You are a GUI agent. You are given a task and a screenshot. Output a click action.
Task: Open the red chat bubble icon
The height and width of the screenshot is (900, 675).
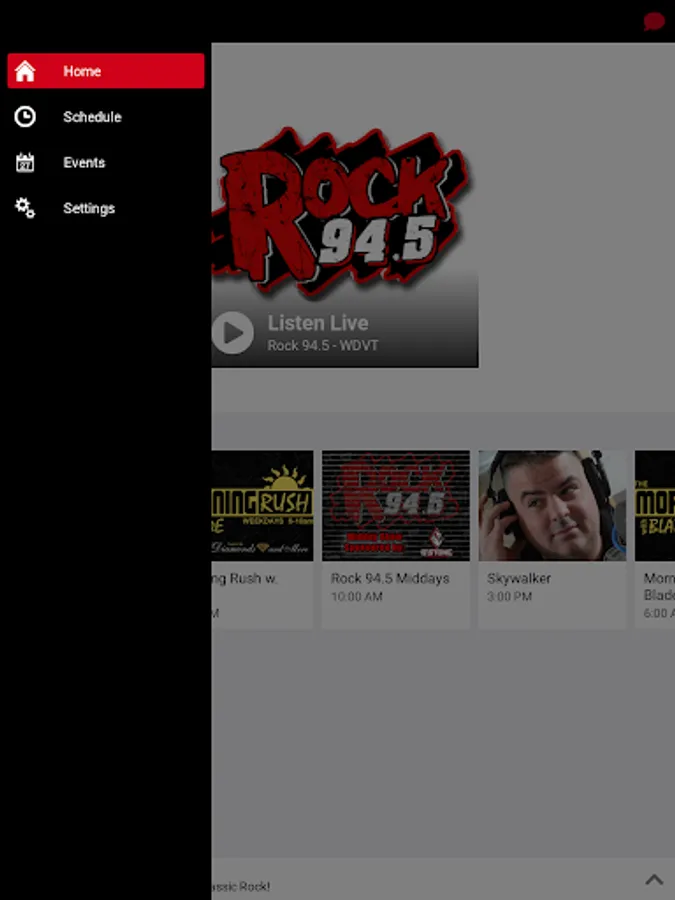coord(653,22)
